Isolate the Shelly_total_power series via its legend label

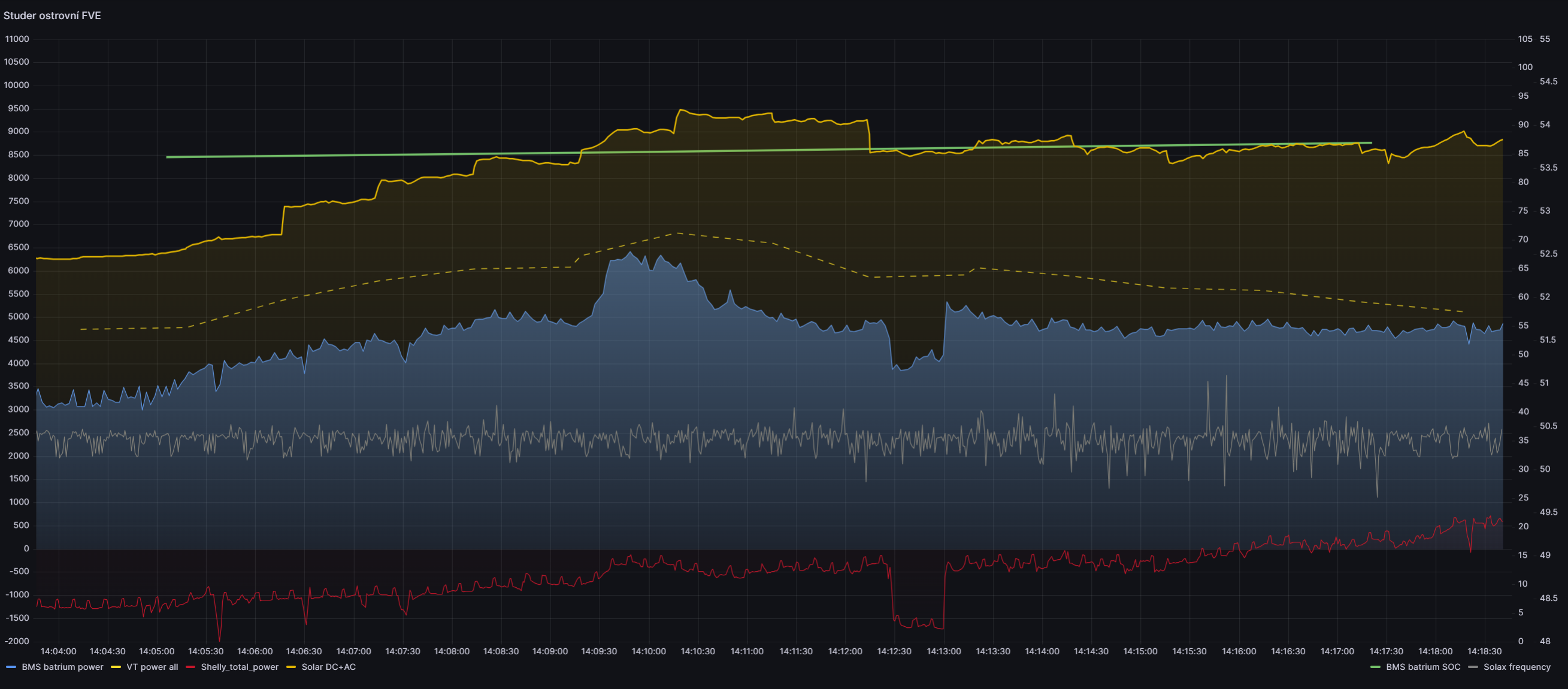click(x=239, y=666)
